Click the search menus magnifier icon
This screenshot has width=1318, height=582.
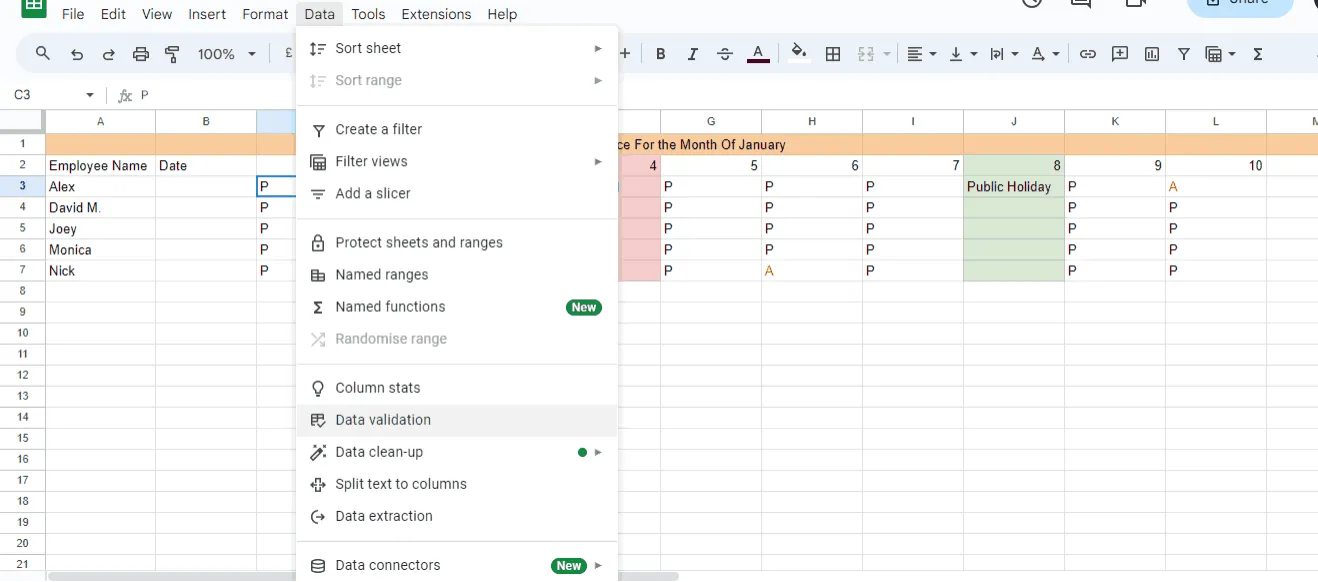click(x=42, y=54)
